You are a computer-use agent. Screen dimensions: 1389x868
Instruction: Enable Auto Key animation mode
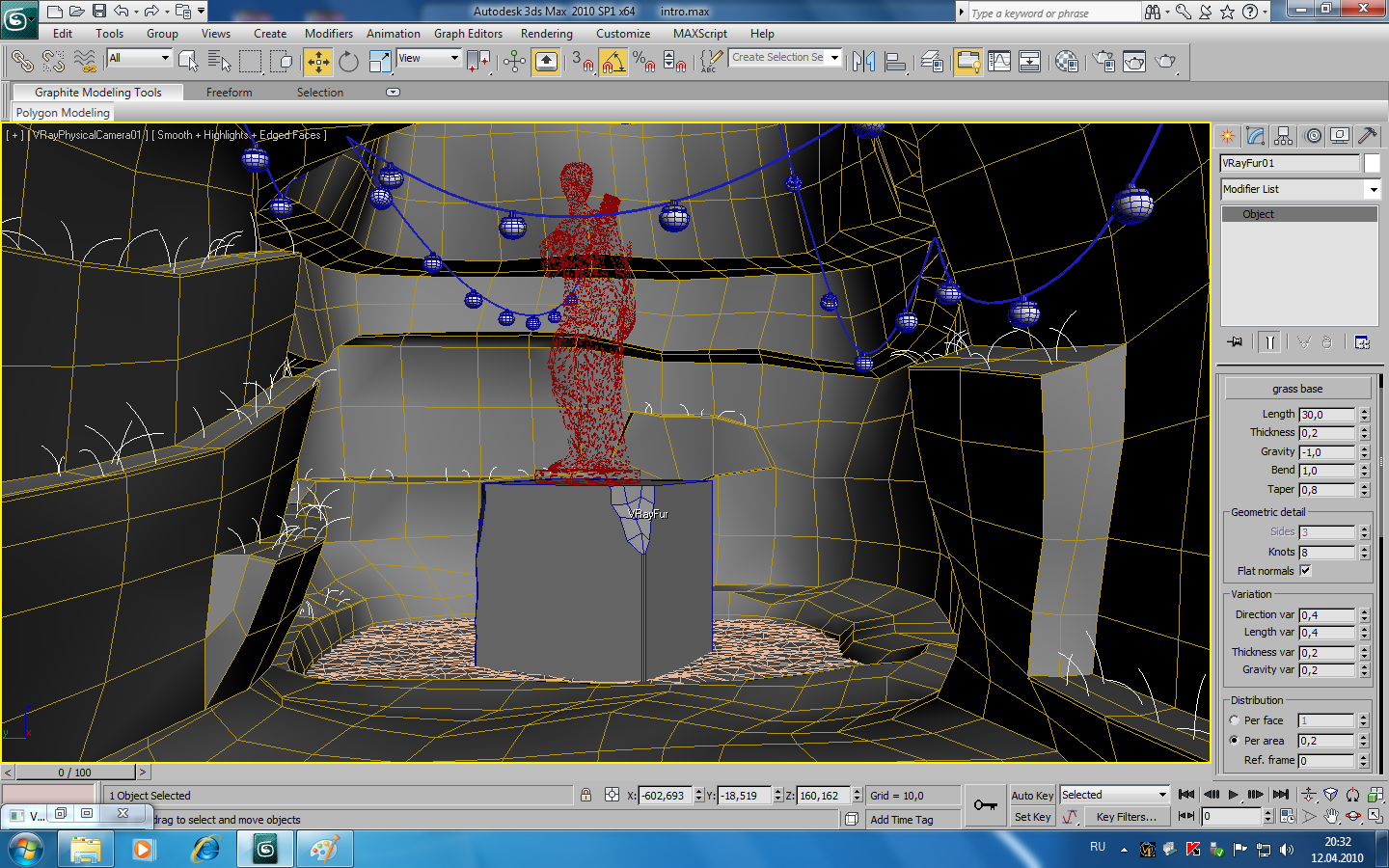click(x=1031, y=795)
